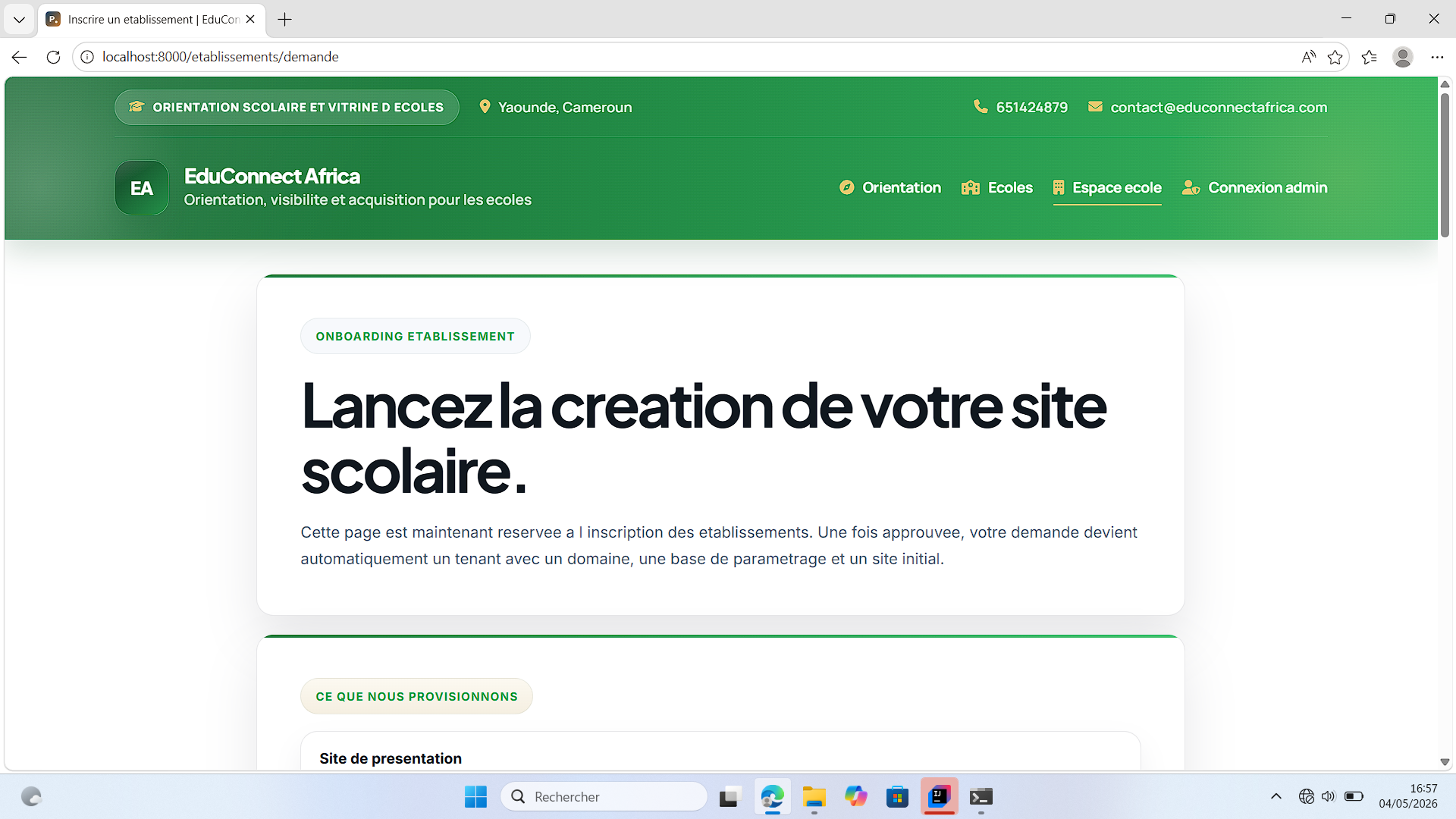The width and height of the screenshot is (1456, 819).
Task: Open the Read aloud tool
Action: (1308, 57)
